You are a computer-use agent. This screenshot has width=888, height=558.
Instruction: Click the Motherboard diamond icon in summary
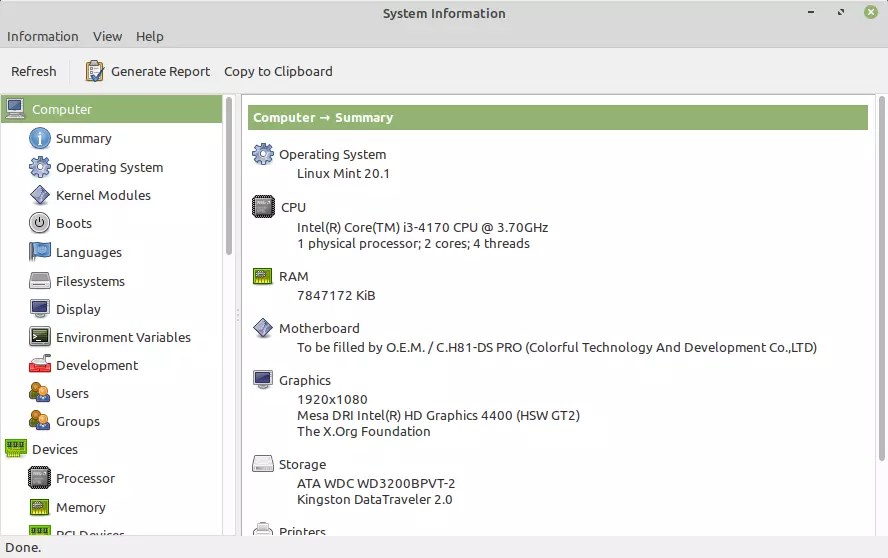pos(263,327)
